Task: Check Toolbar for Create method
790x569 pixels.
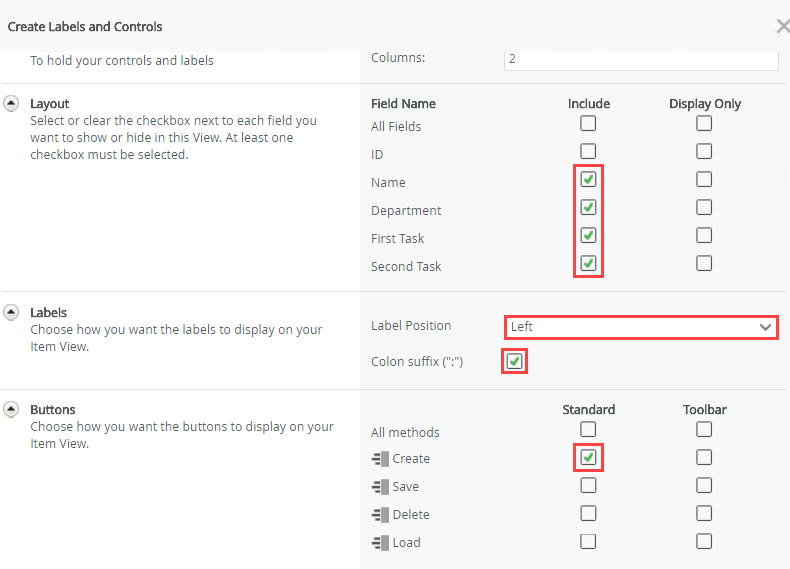Action: pos(704,457)
